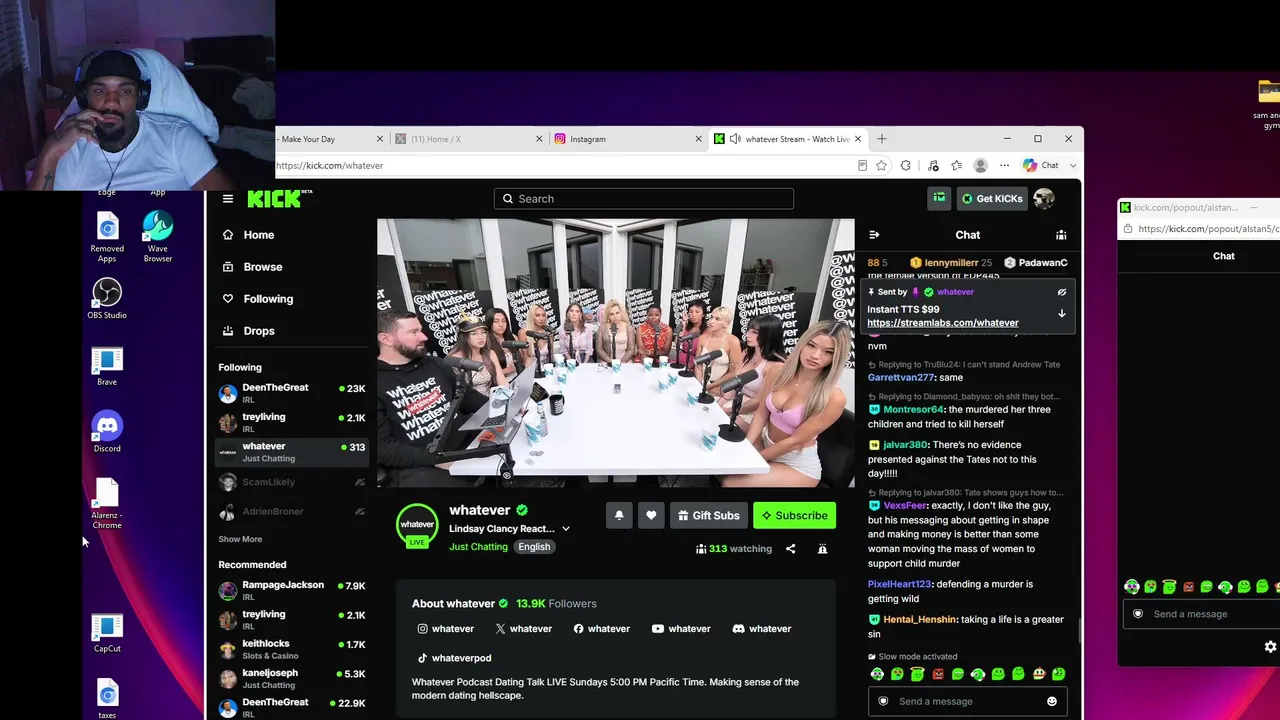This screenshot has height=720, width=1280.
Task: Click the whatever stream video player
Action: [x=616, y=353]
